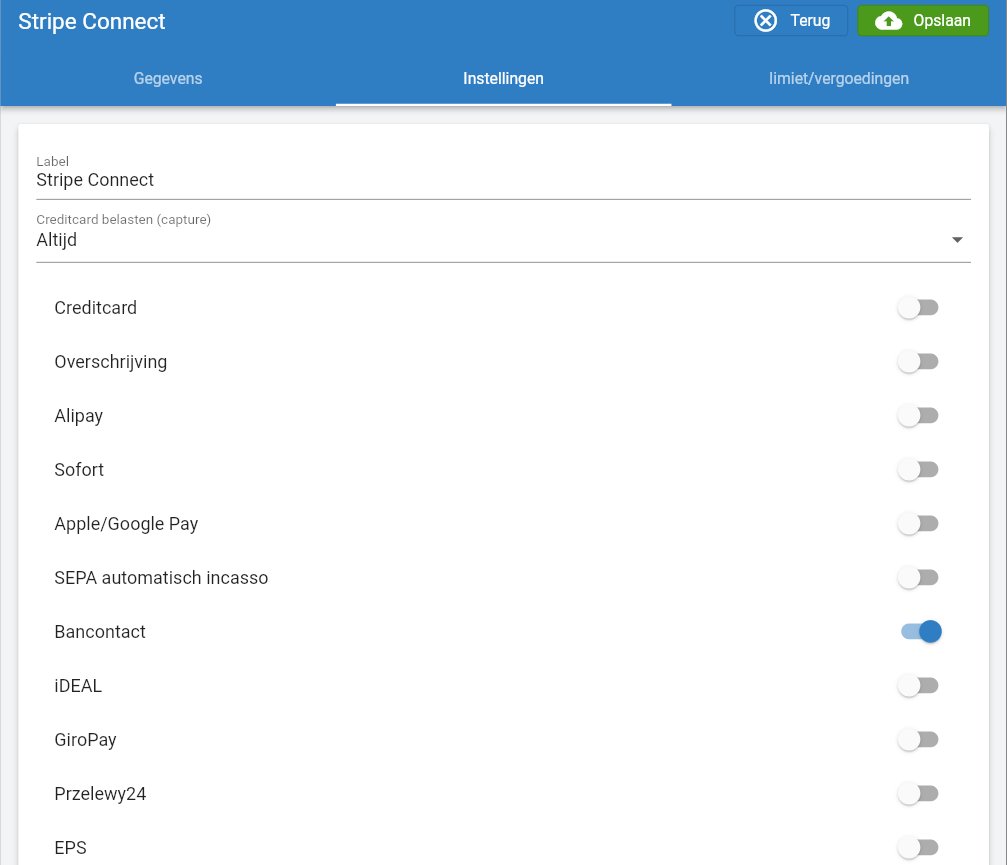Screen dimensions: 1007x865
Task: Disable the Bancontact toggle
Action: (921, 631)
